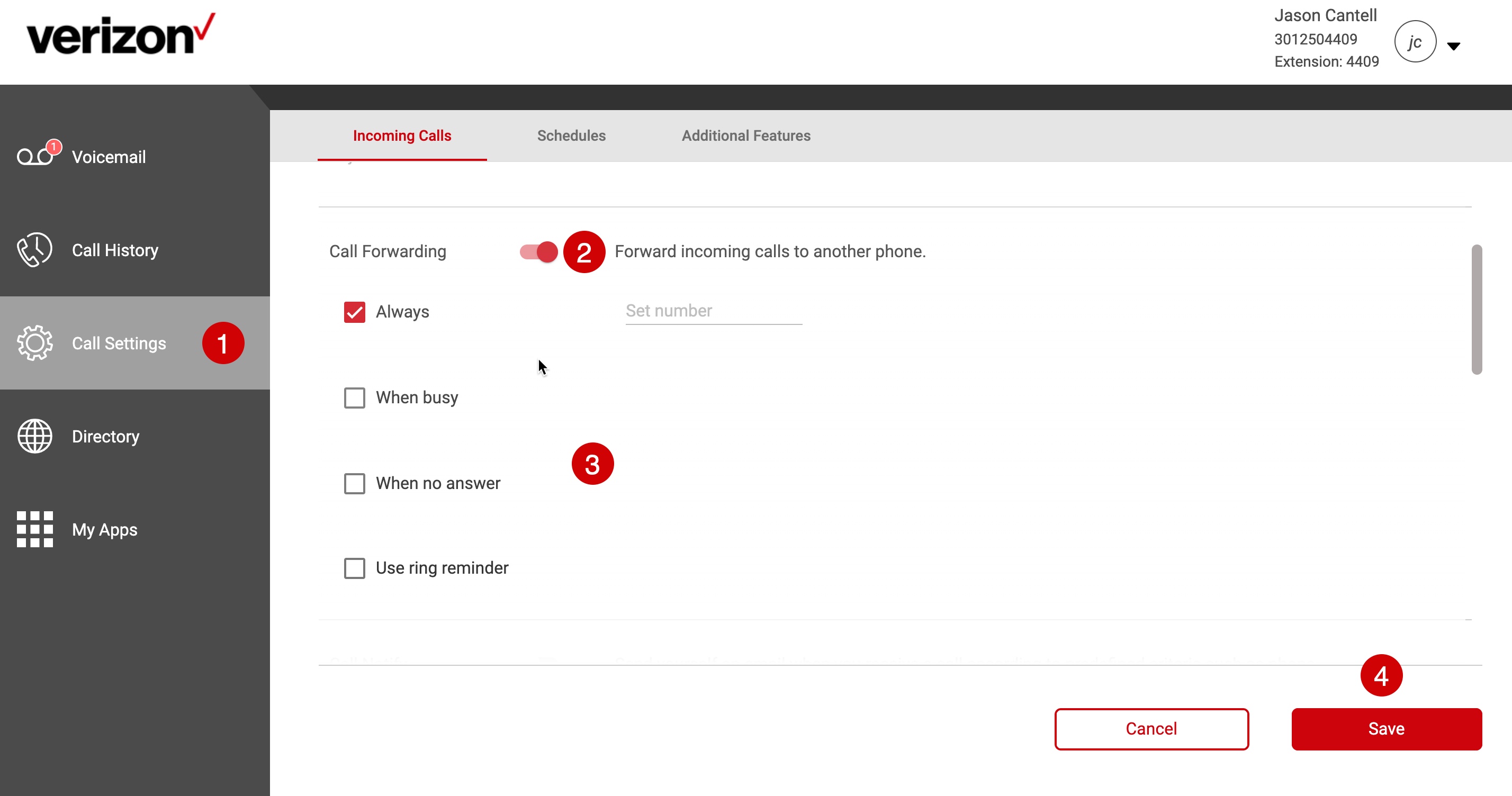
Task: Click the Call Settings badge number icon
Action: pyautogui.click(x=222, y=343)
